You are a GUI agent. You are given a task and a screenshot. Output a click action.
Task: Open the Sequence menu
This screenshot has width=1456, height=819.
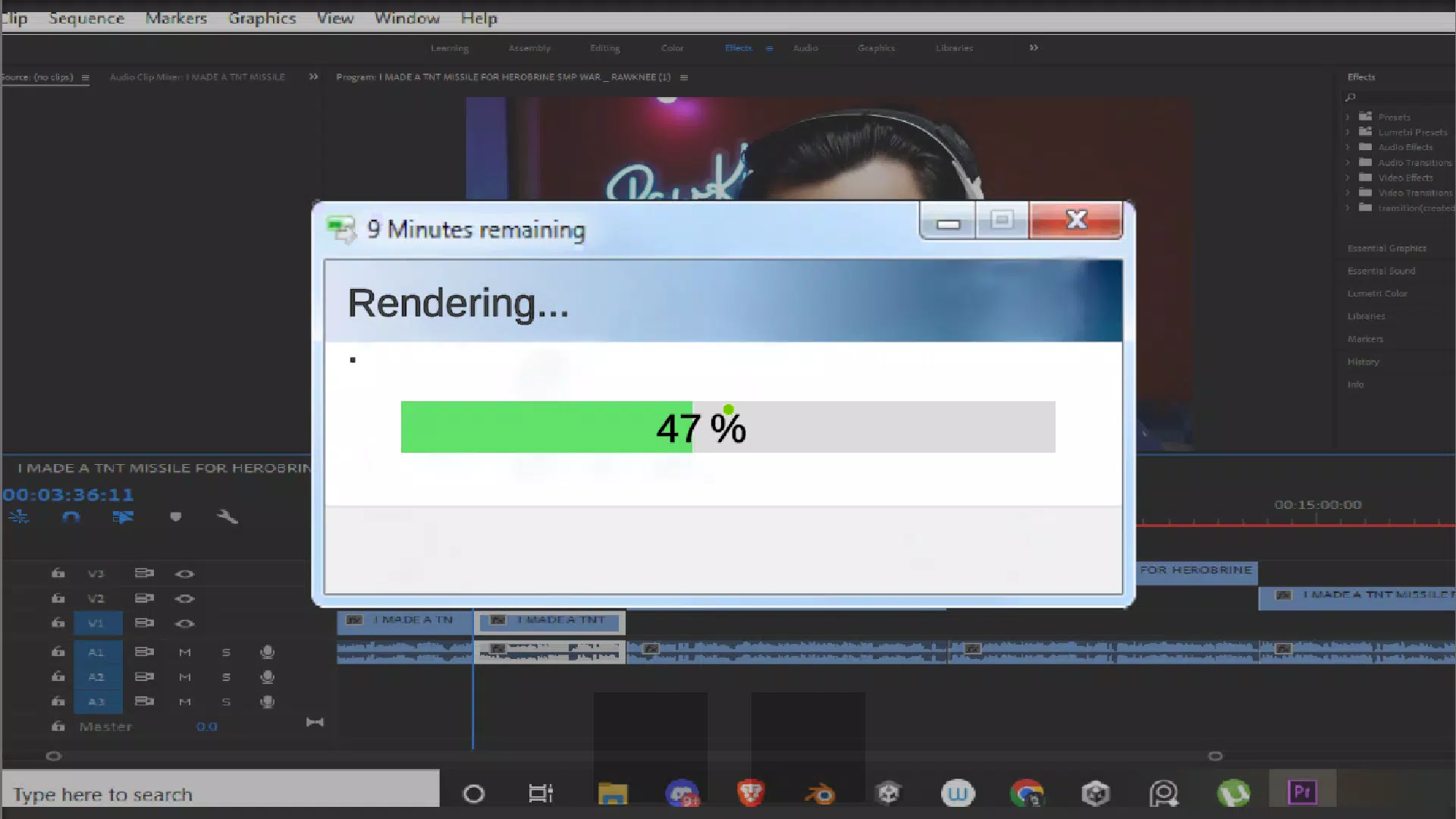click(86, 18)
